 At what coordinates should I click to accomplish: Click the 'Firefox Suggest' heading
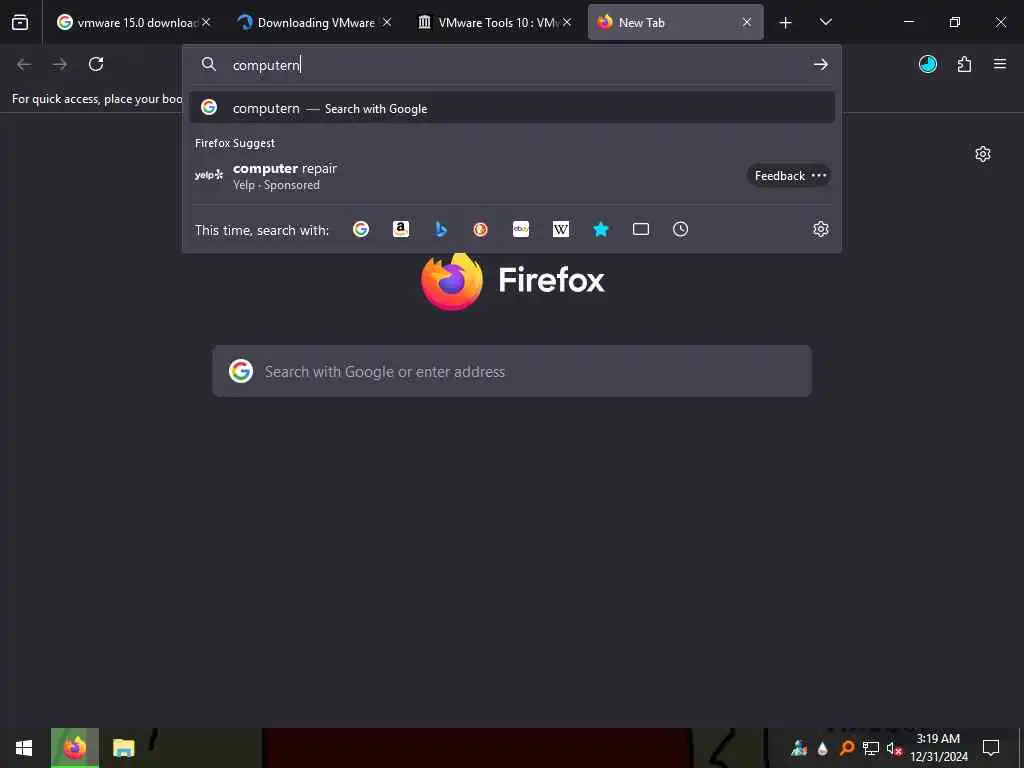[x=235, y=143]
